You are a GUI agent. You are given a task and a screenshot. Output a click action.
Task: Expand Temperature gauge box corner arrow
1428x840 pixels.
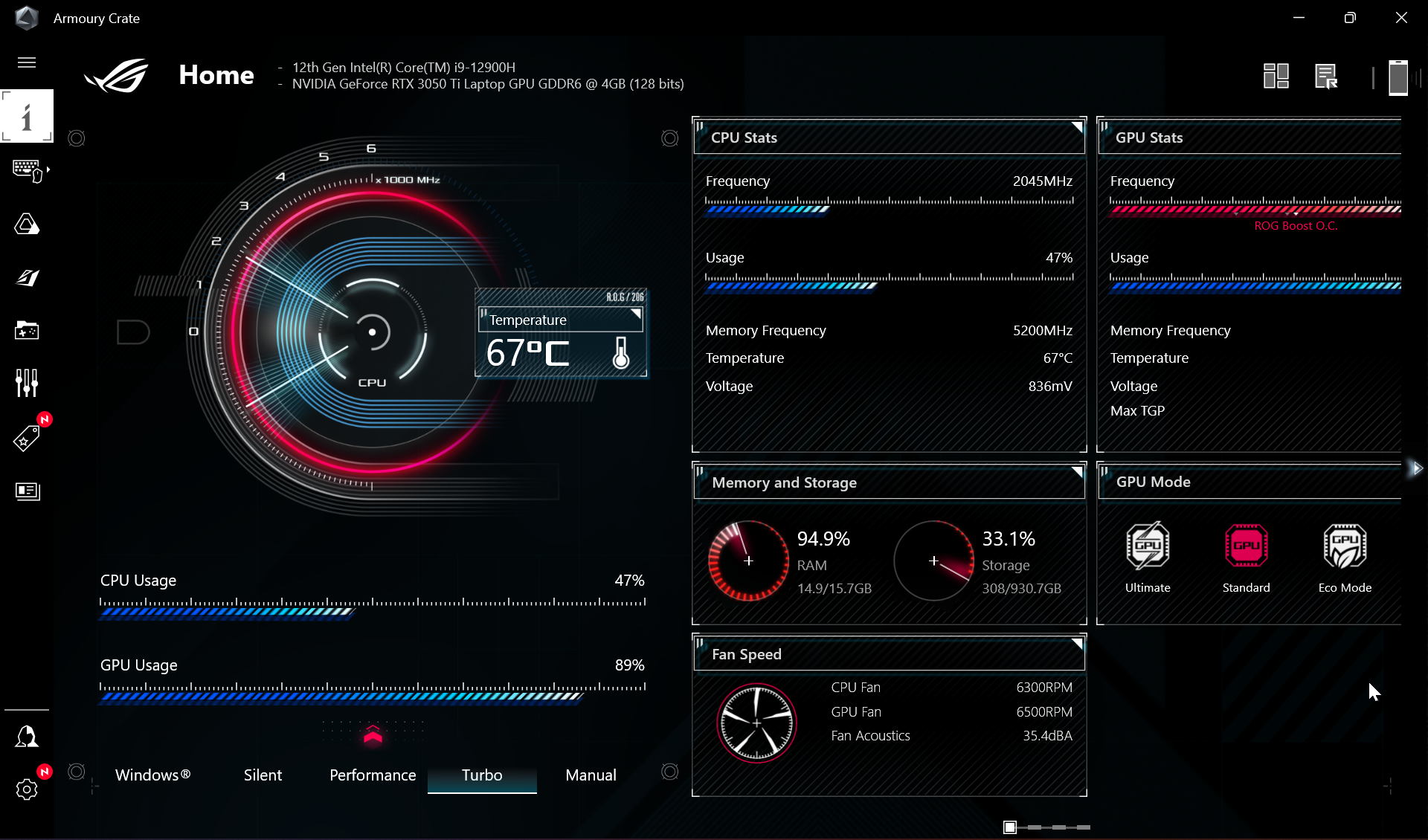636,313
